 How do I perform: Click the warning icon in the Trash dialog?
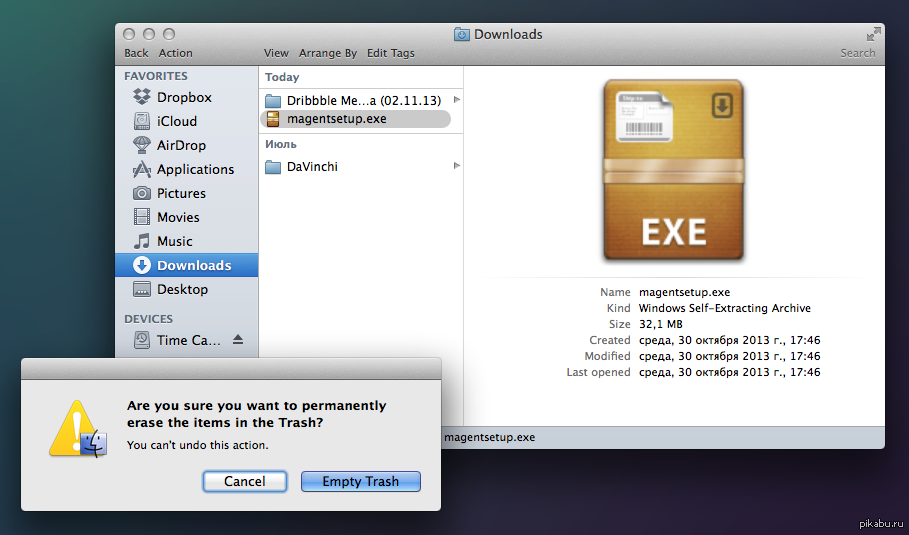tap(78, 428)
